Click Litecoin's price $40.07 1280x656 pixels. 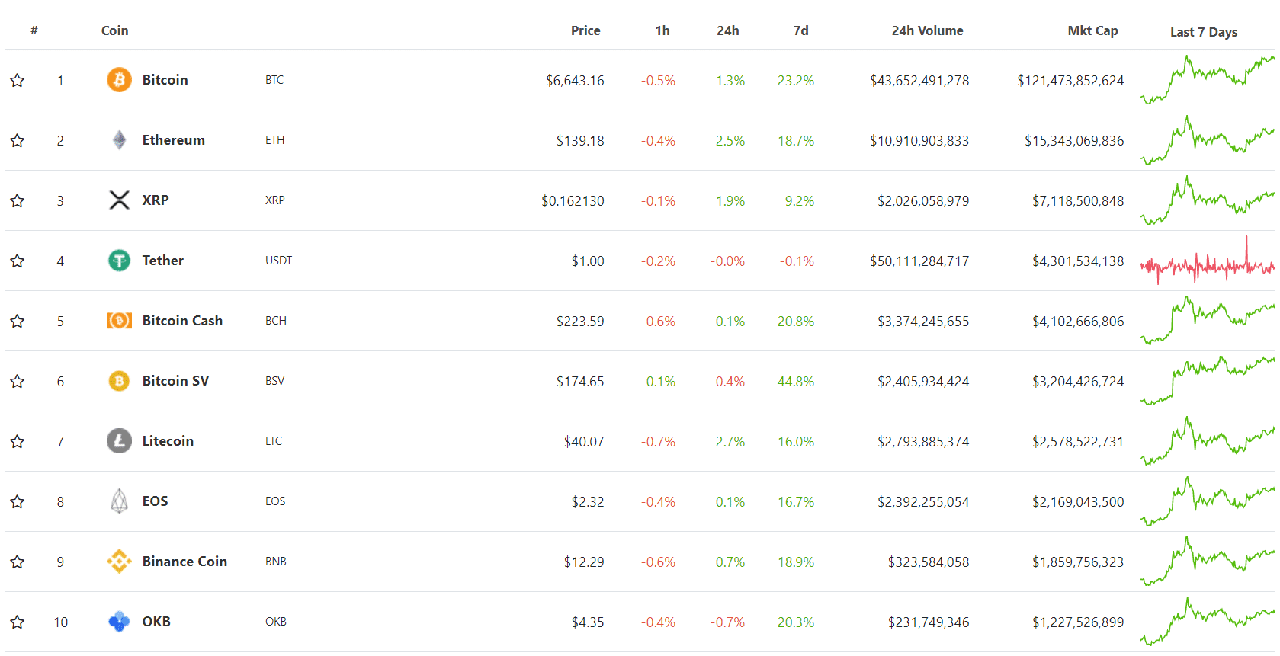click(x=584, y=441)
